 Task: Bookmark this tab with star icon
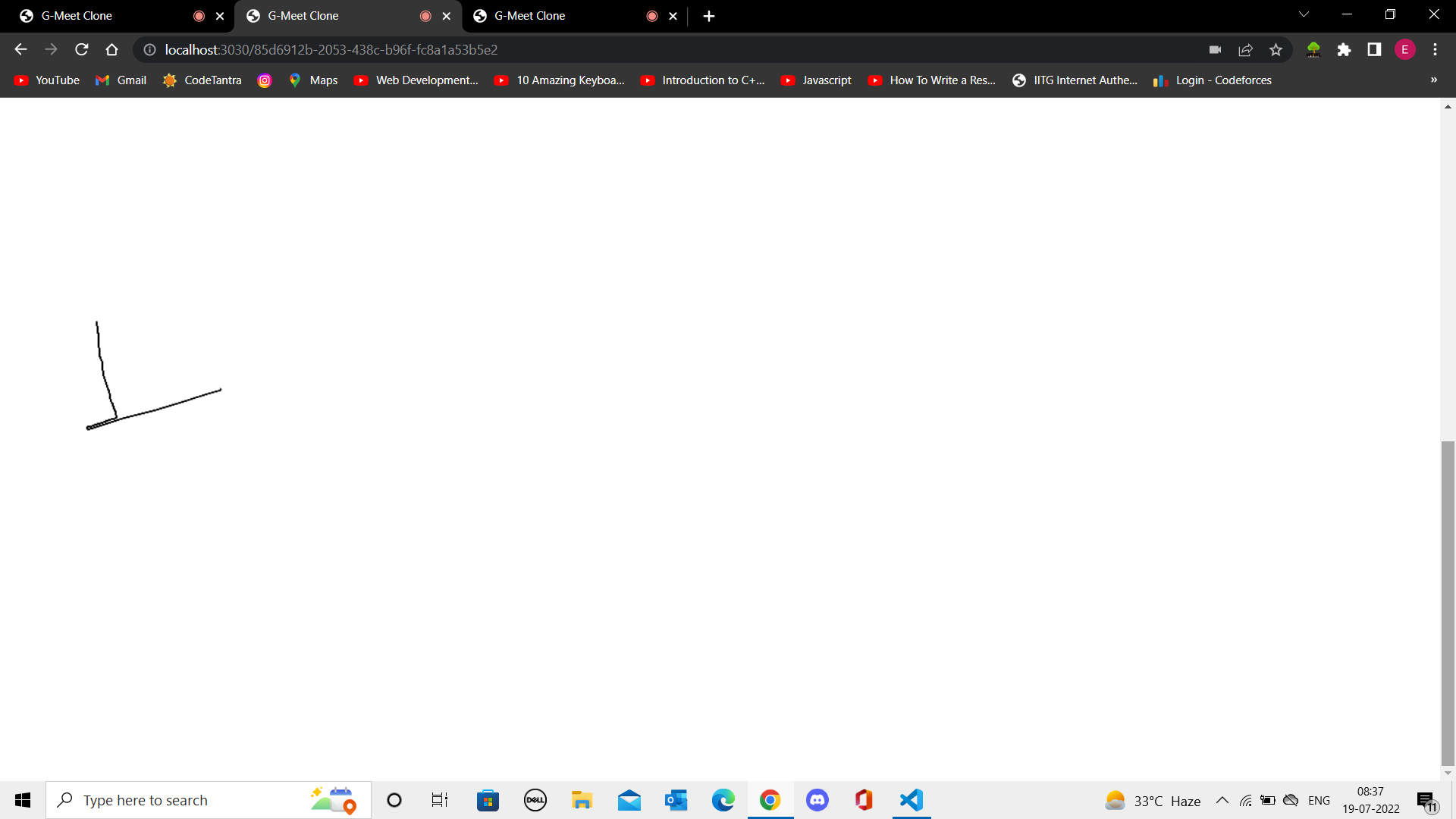[1276, 50]
